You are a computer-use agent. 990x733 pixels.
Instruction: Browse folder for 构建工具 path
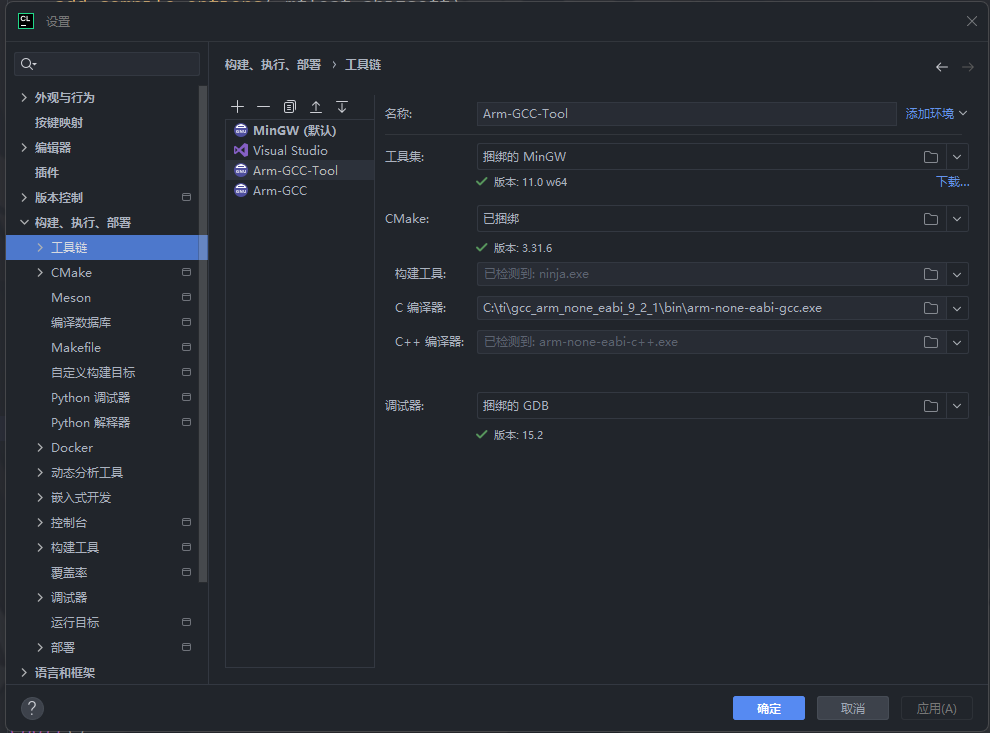coord(931,274)
